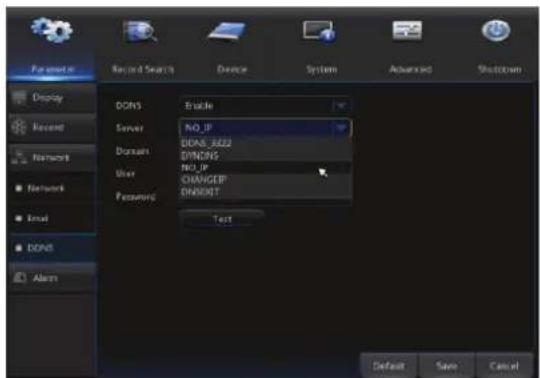540x378 pixels.
Task: Open the Advanced settings icon
Action: [x=407, y=30]
